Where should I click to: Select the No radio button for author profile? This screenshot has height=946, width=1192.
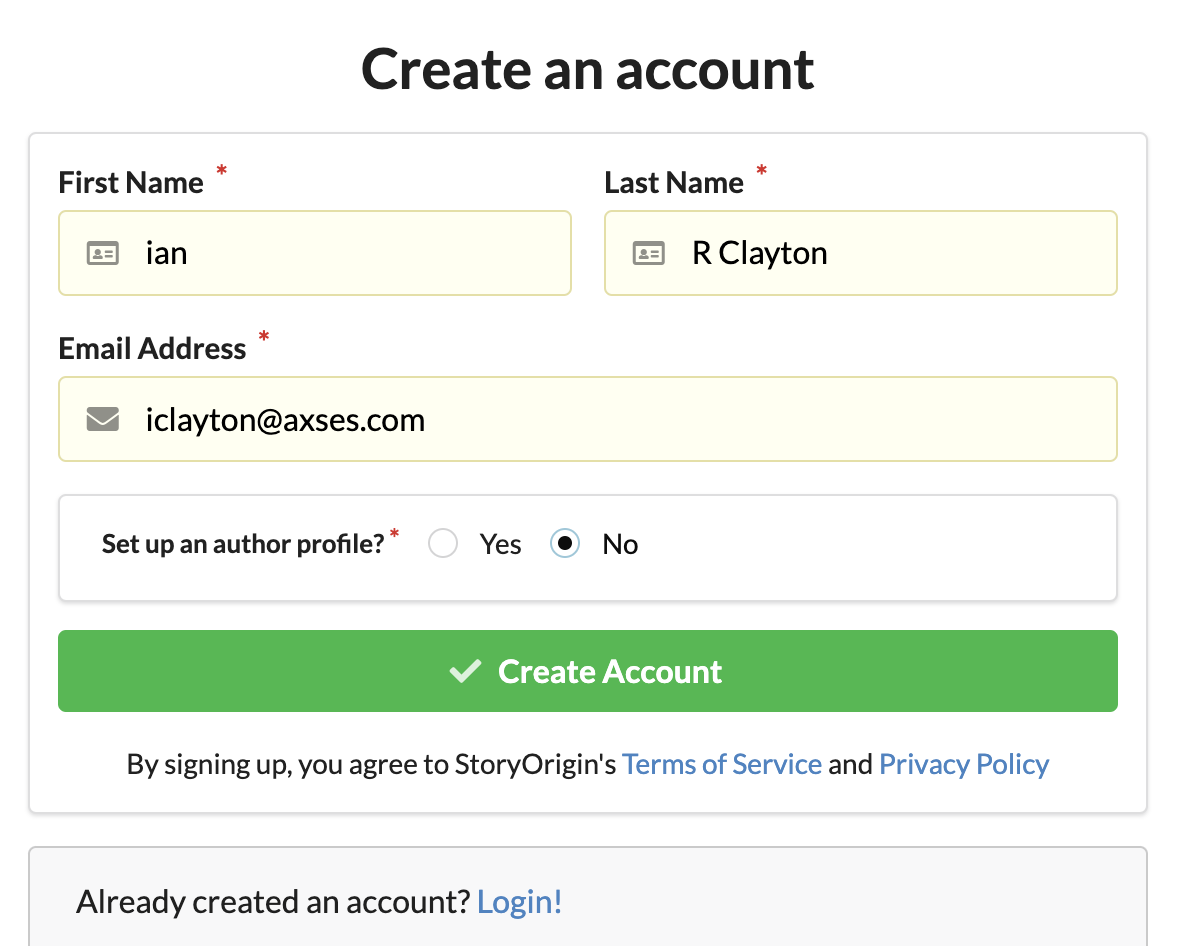click(x=565, y=544)
